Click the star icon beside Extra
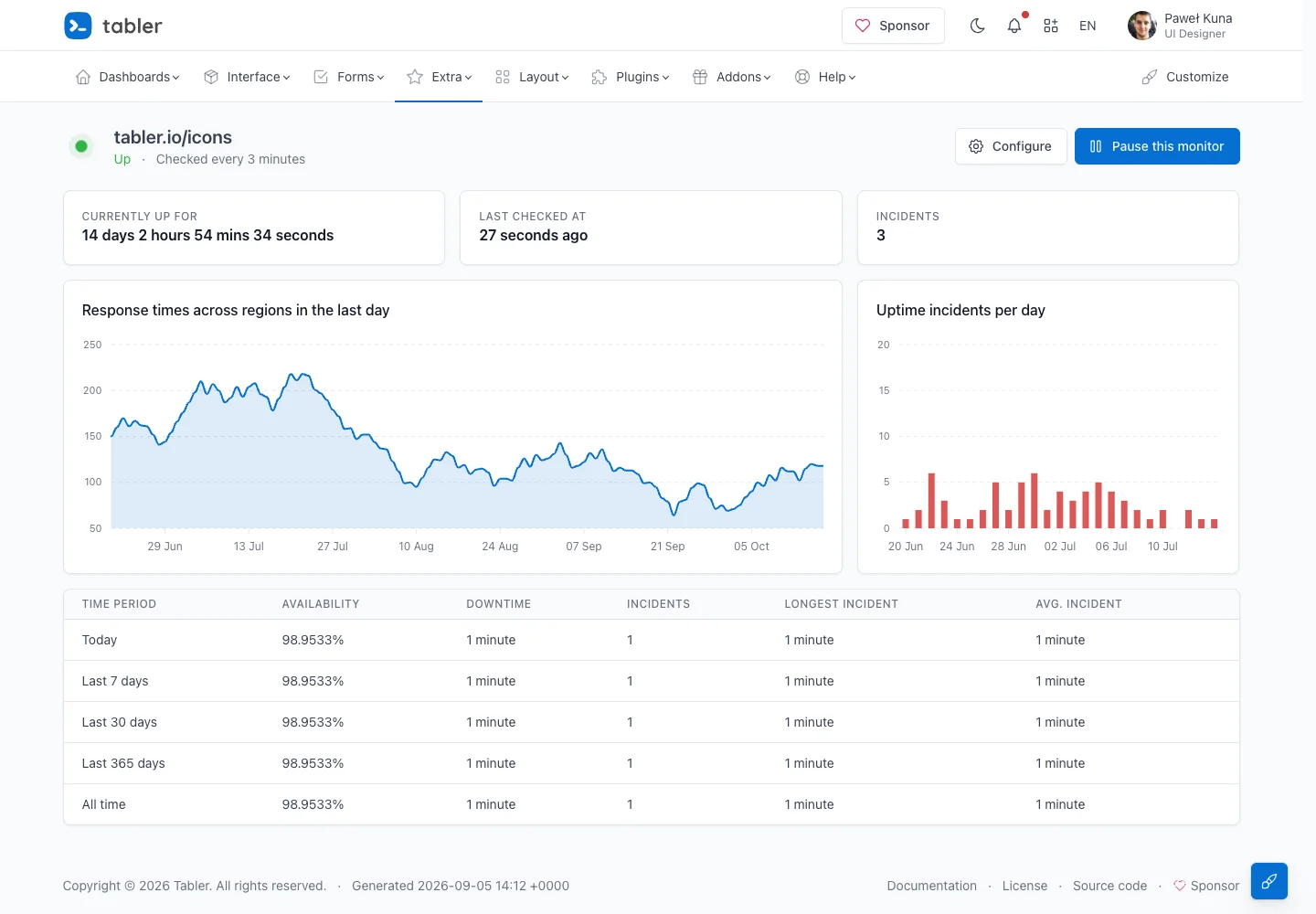The width and height of the screenshot is (1316, 914). pos(415,77)
